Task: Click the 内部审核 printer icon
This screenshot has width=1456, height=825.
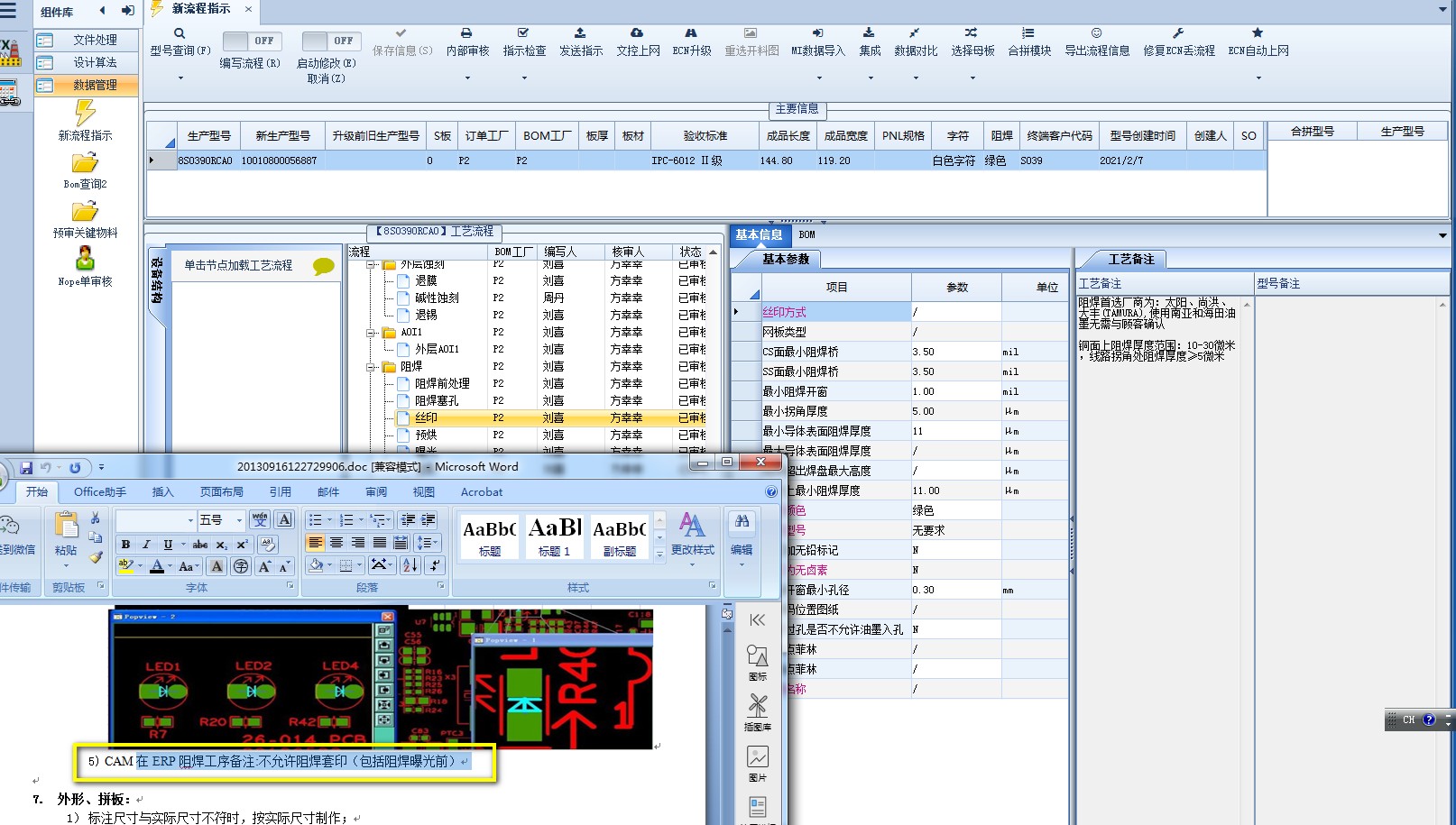Action: click(466, 32)
